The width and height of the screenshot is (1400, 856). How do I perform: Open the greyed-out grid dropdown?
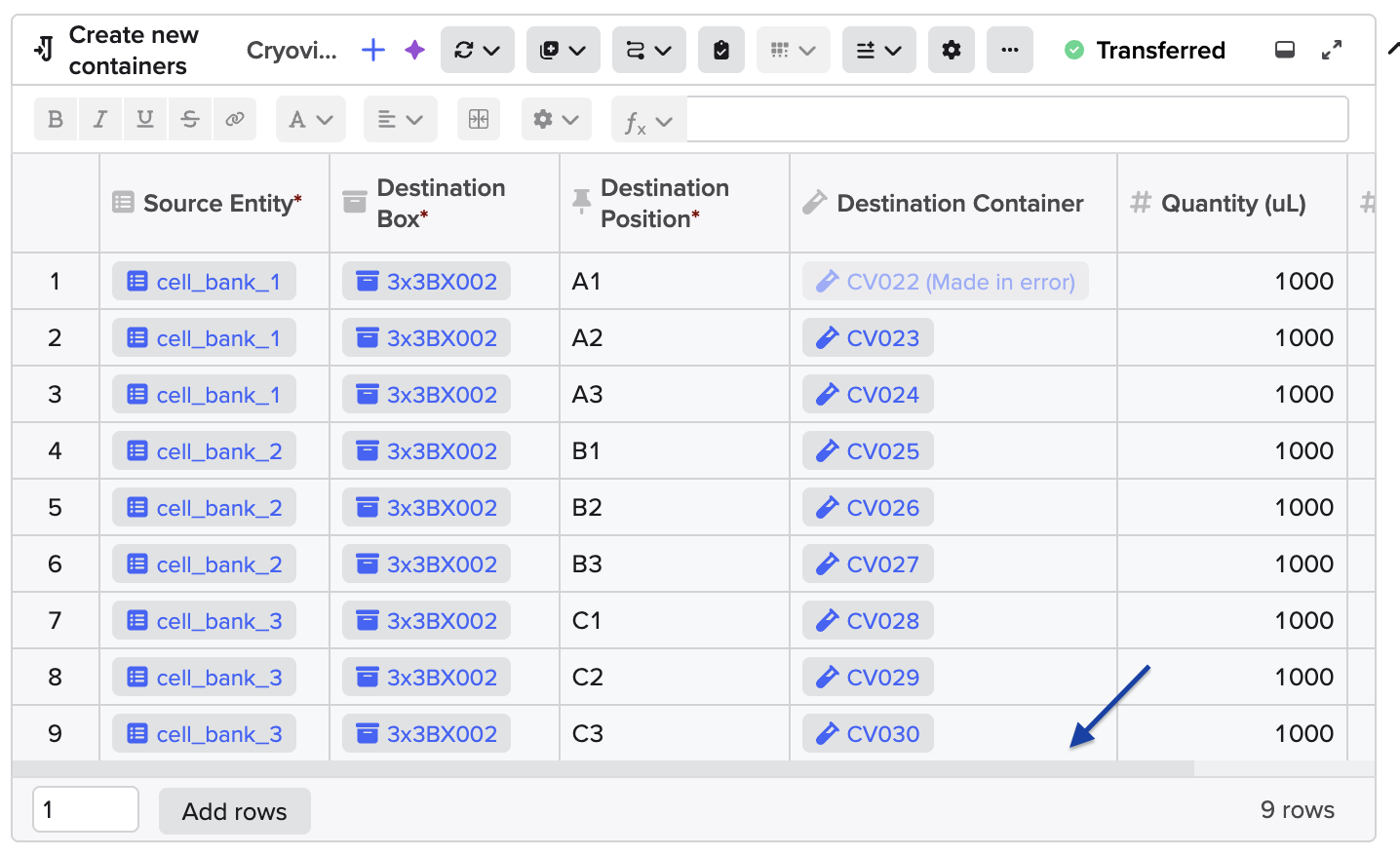pos(794,50)
